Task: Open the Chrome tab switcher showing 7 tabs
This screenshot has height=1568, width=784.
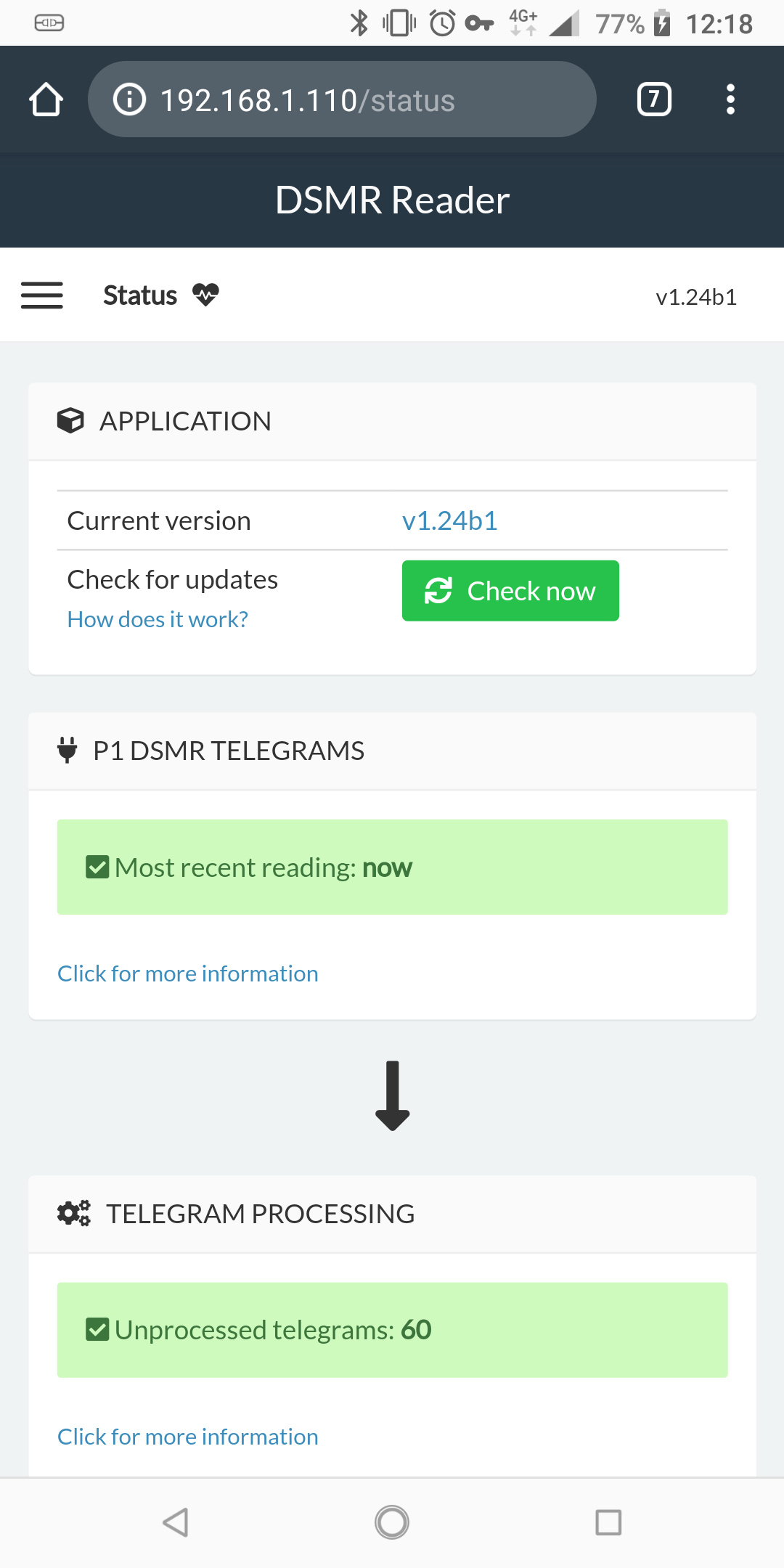Action: click(653, 99)
